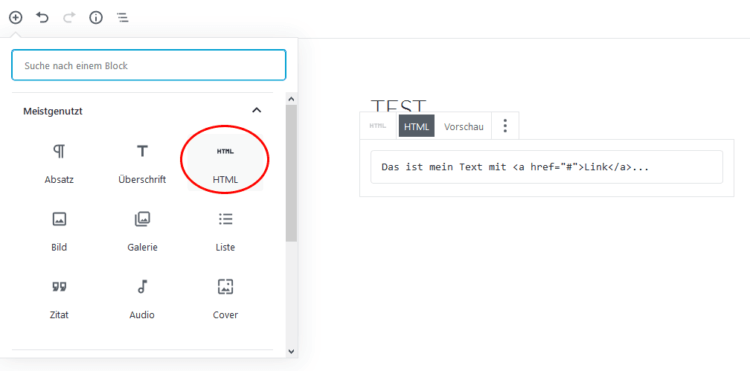The image size is (750, 371).
Task: Add a Galerie block
Action: pyautogui.click(x=142, y=231)
